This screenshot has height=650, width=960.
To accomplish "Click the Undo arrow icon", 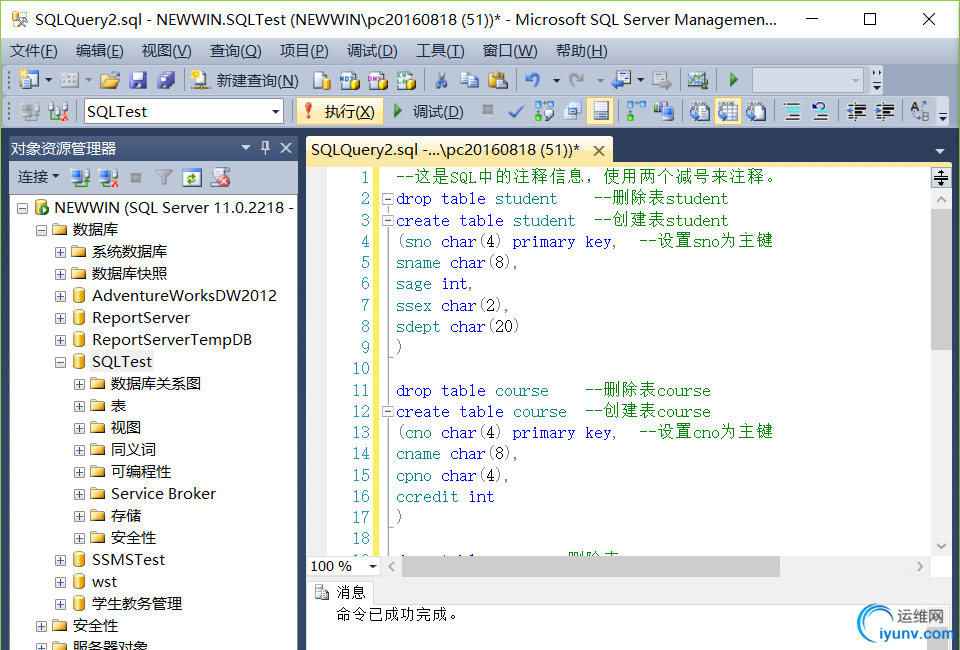I will [x=533, y=80].
